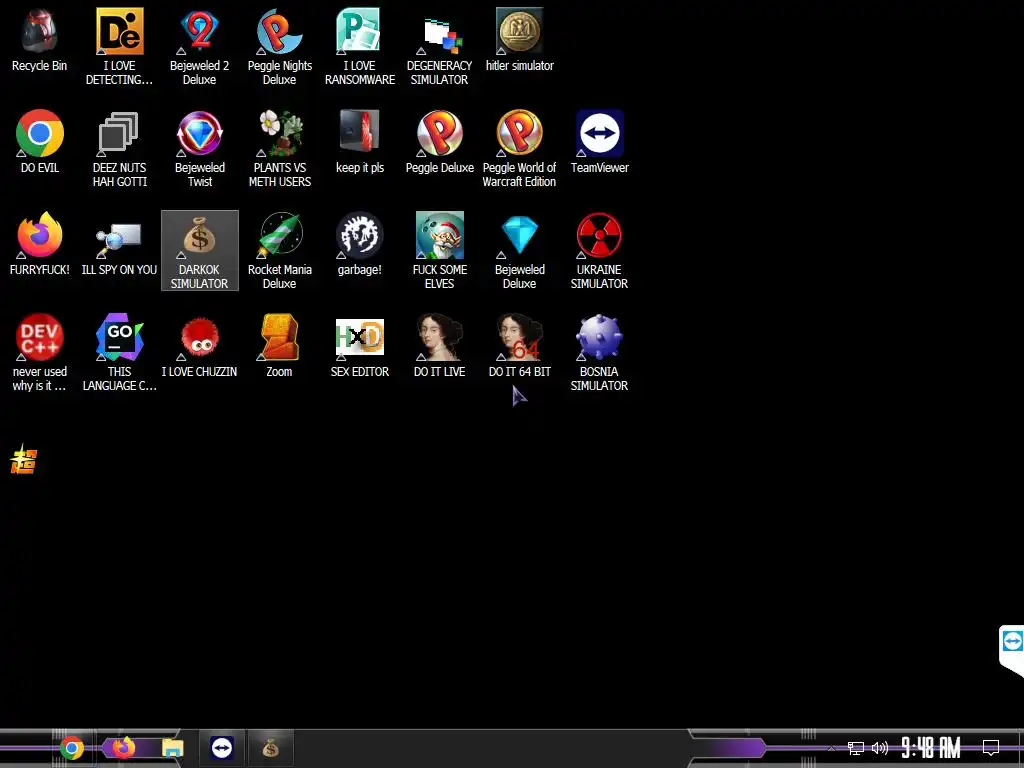Select Peggle World of Warcraft Edition shortcut
Viewport: 1024px width, 768px height.
(x=519, y=149)
